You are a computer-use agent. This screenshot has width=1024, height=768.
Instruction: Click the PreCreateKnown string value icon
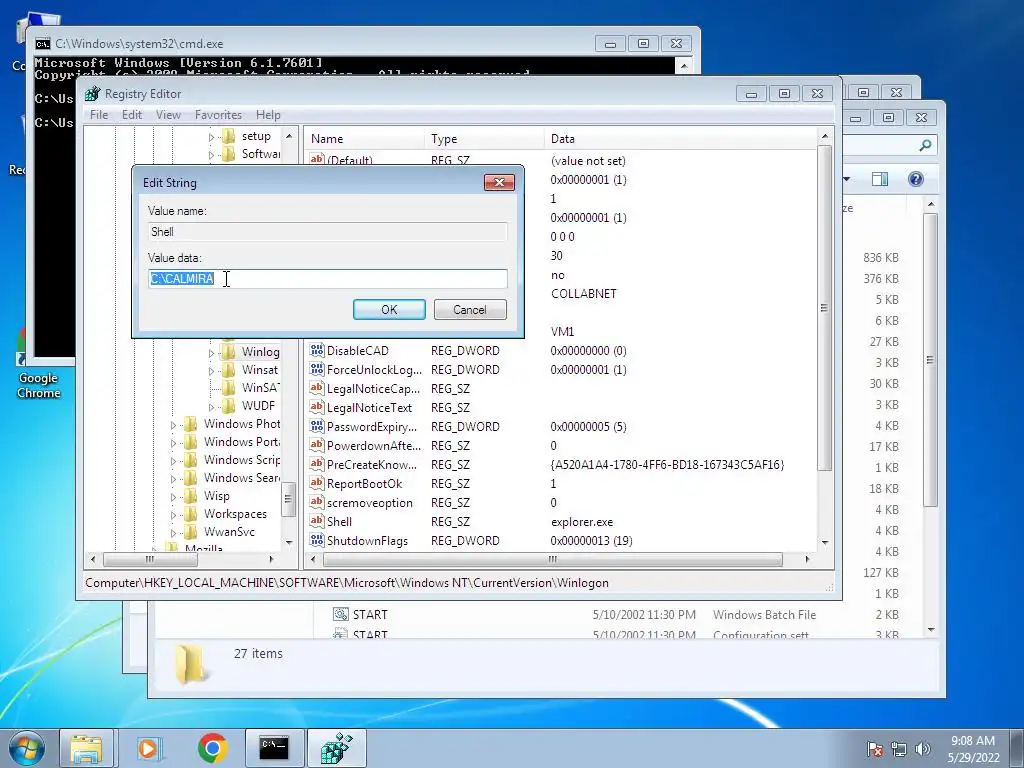click(x=317, y=464)
